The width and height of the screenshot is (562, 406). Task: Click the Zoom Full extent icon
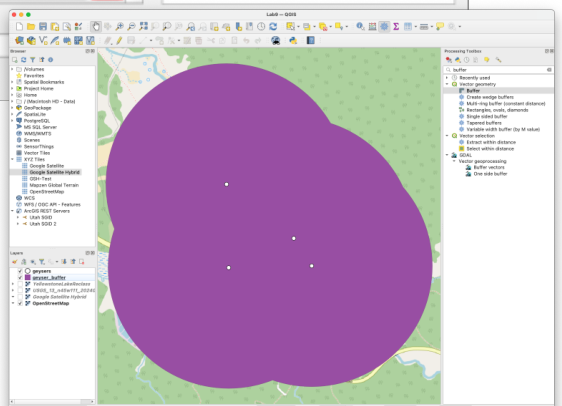(x=143, y=27)
